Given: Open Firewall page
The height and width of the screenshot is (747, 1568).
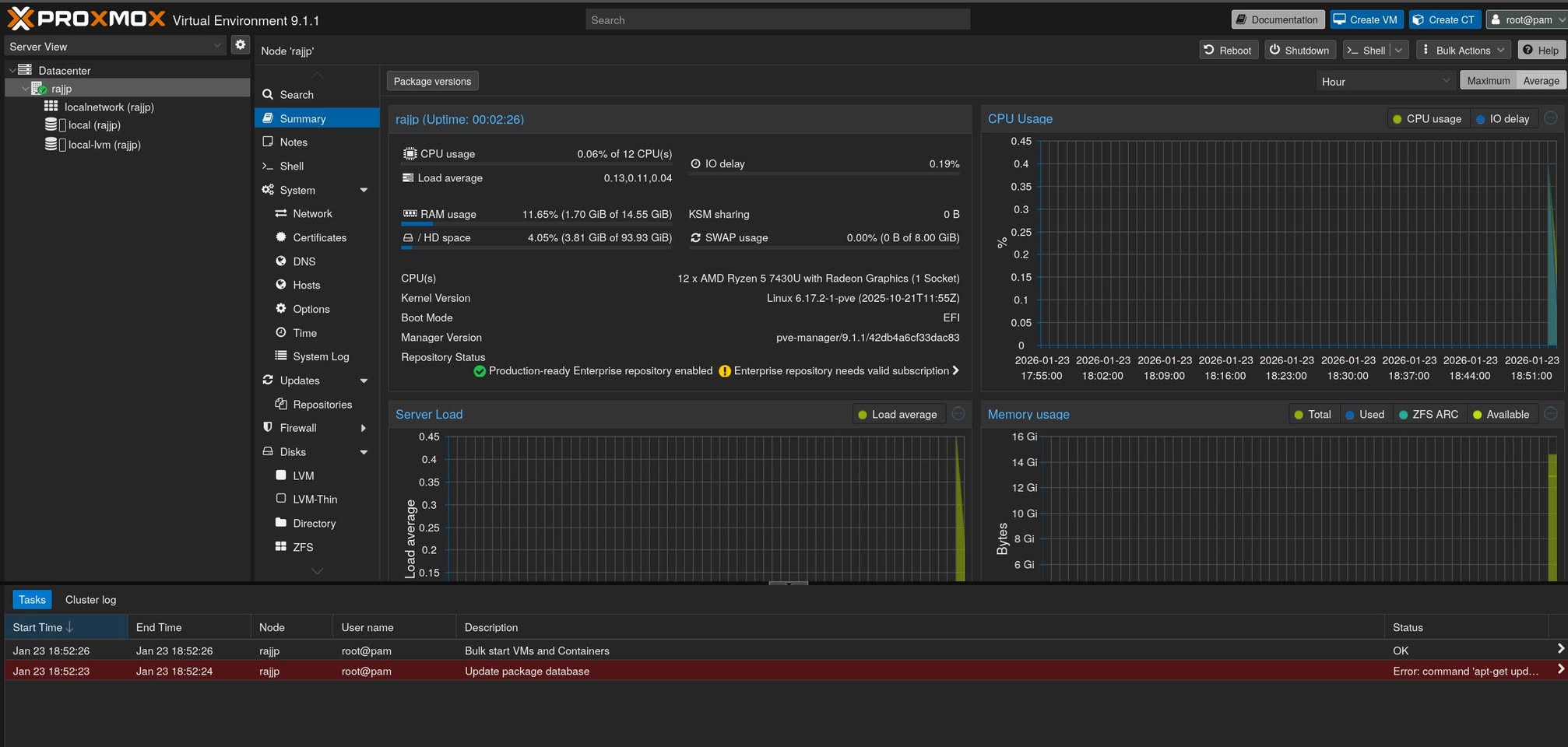Looking at the screenshot, I should click(x=298, y=428).
